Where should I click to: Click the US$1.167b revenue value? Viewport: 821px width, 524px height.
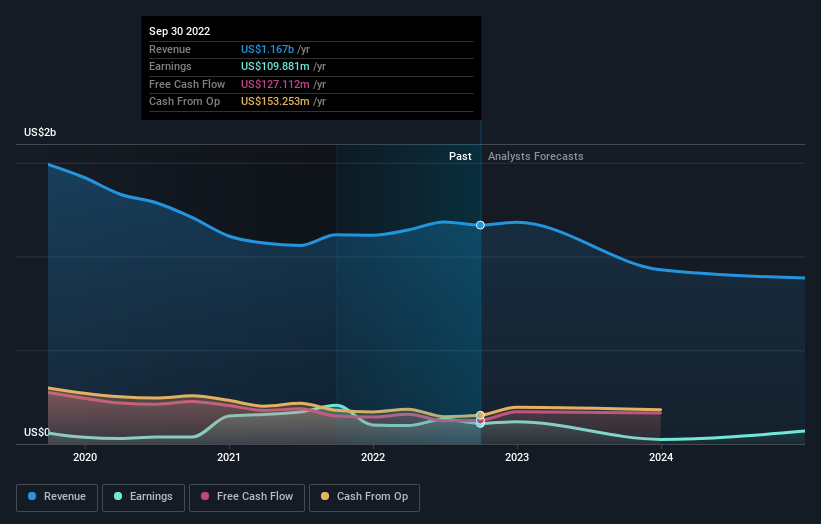pyautogui.click(x=268, y=49)
